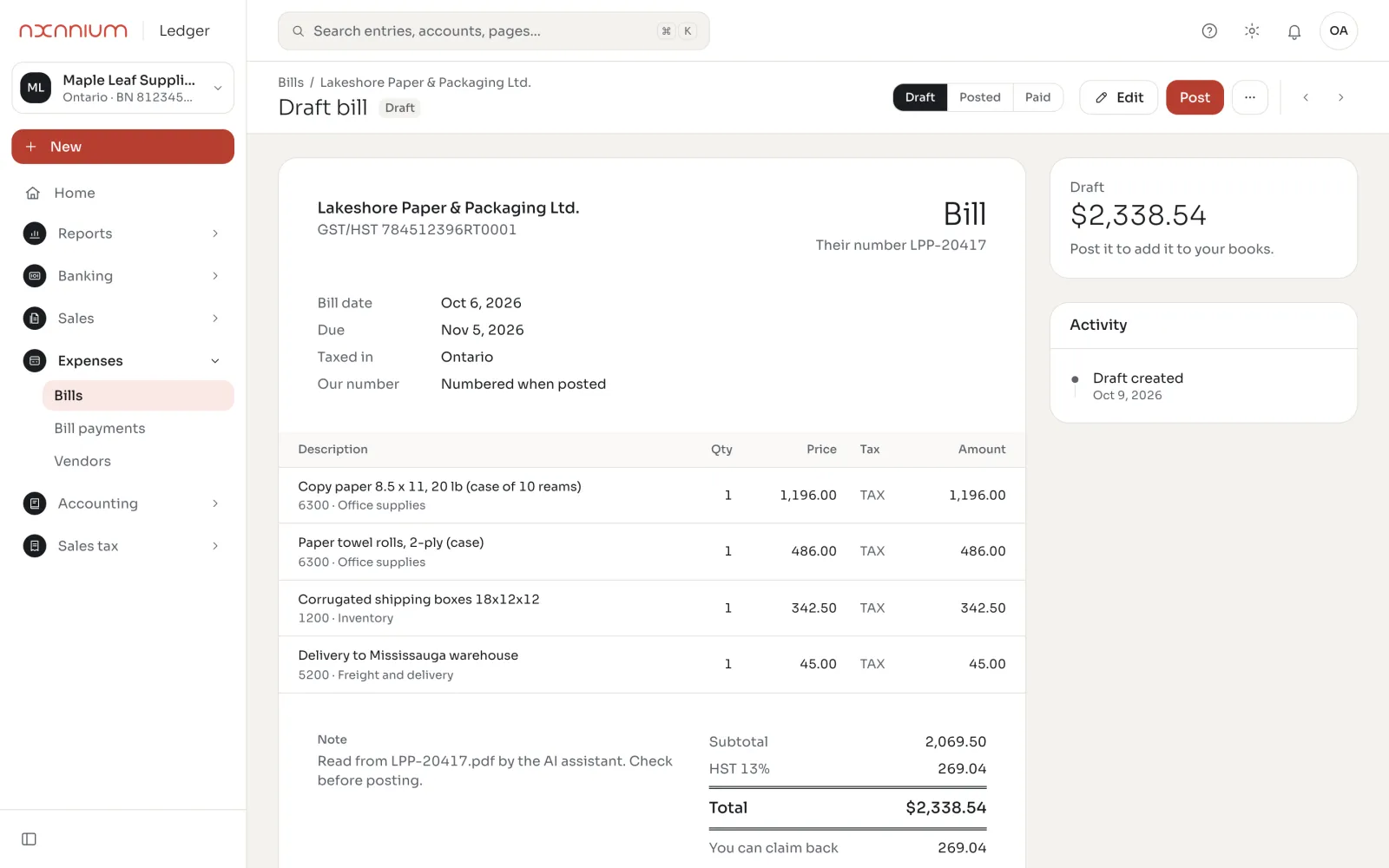The width and height of the screenshot is (1389, 868).
Task: Select the Posted status tab
Action: [980, 97]
